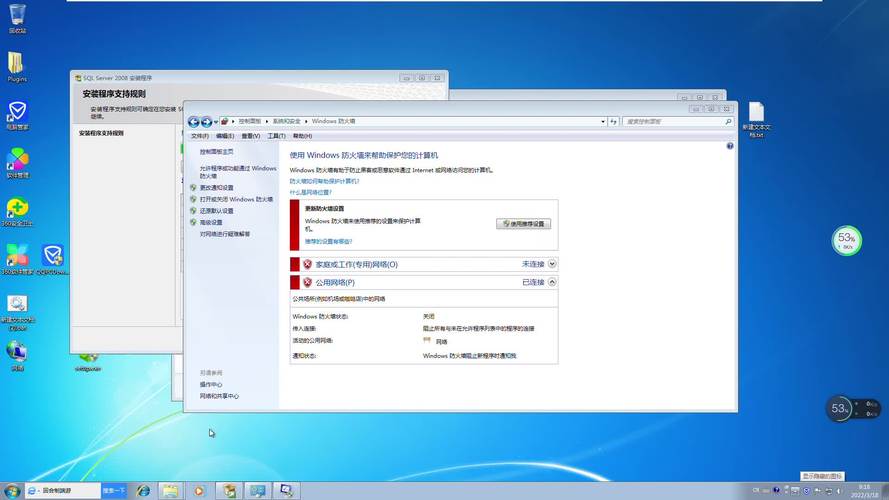Click the 公用网络(P) header text
This screenshot has width=889, height=500.
click(x=335, y=283)
